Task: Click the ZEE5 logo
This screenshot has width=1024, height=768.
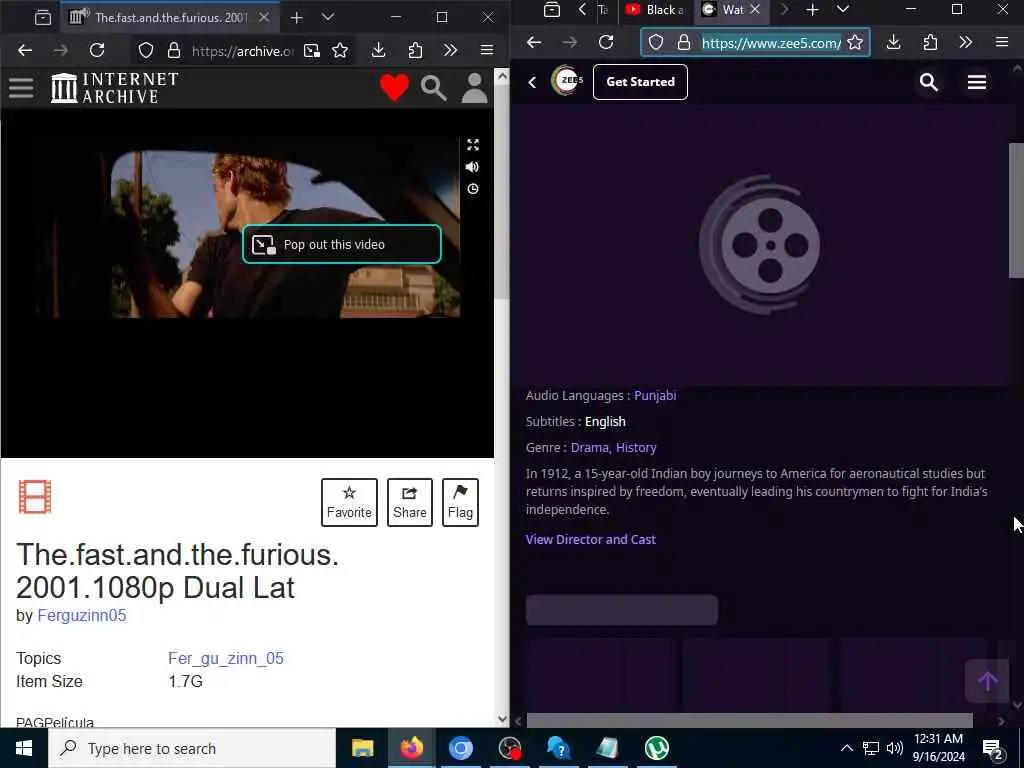Action: pos(567,81)
